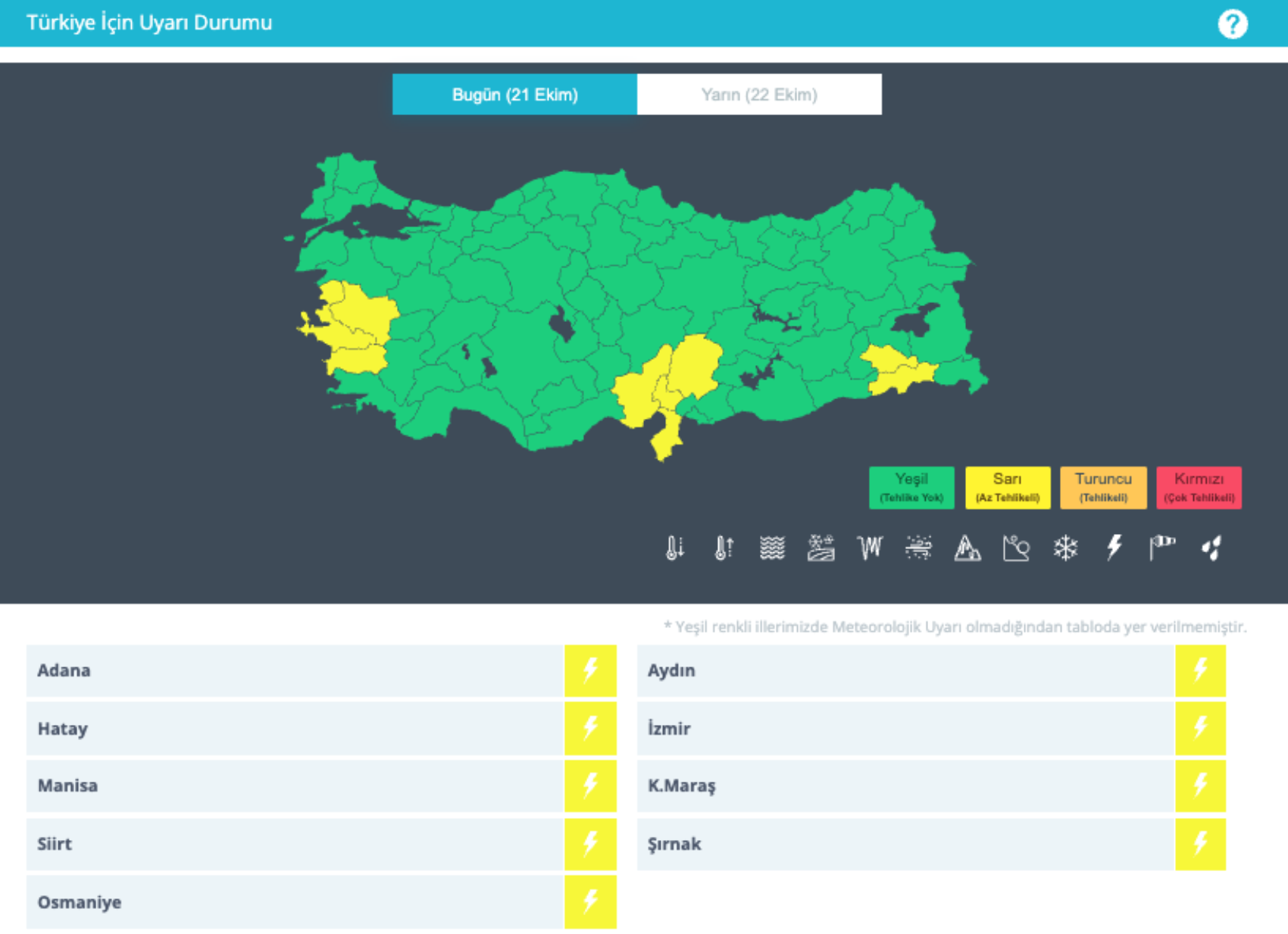Click the Turuncu (Tehlikeli) legend box
The height and width of the screenshot is (934, 1288).
[1102, 487]
